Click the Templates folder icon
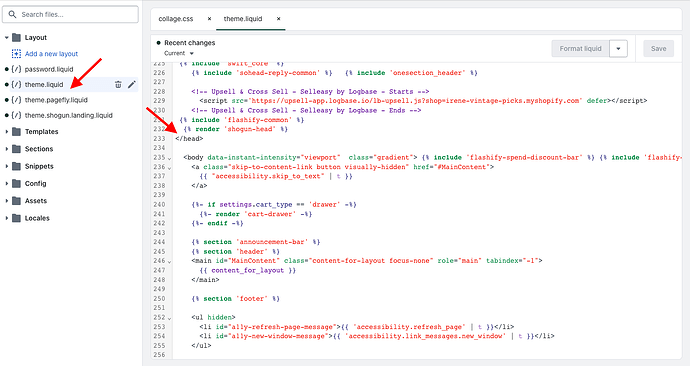Screen dimensions: 690x366 pos(16,132)
